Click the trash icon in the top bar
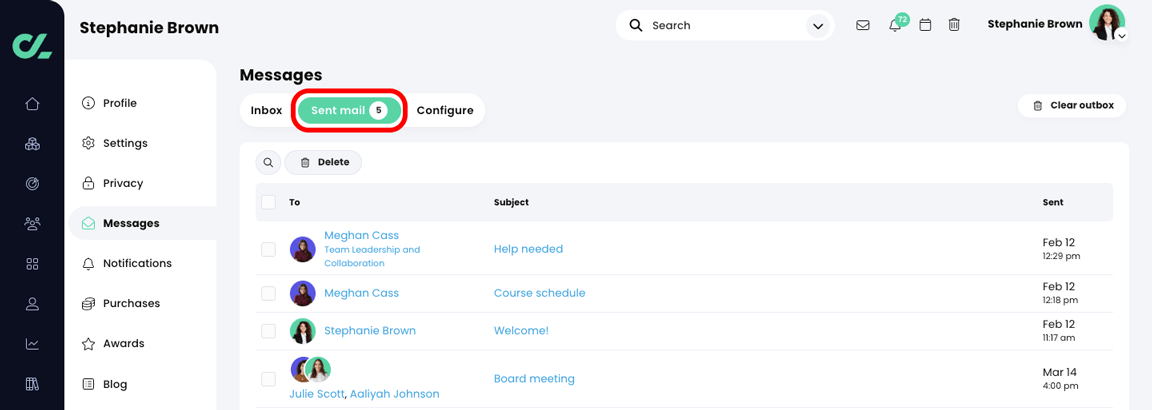Image resolution: width=1152 pixels, height=410 pixels. pyautogui.click(x=954, y=25)
